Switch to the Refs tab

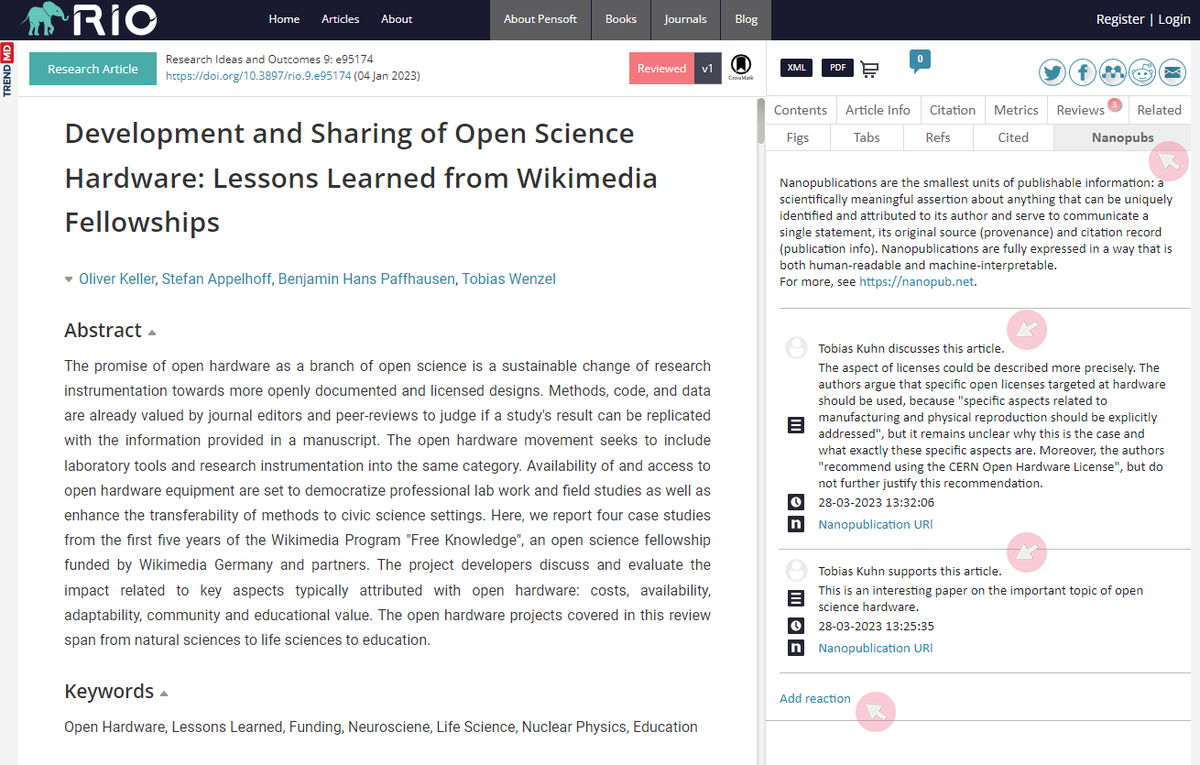938,137
